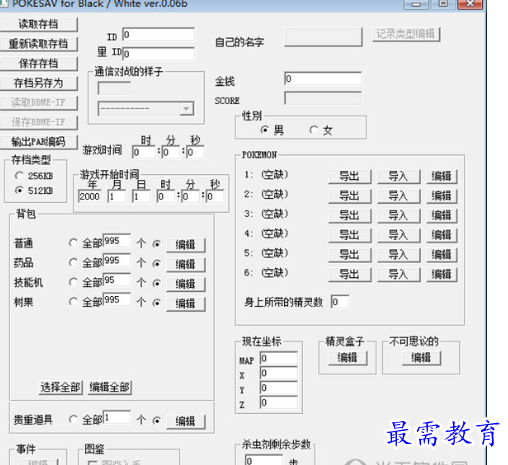Open 通信对战的样子 dropdown

186,109
